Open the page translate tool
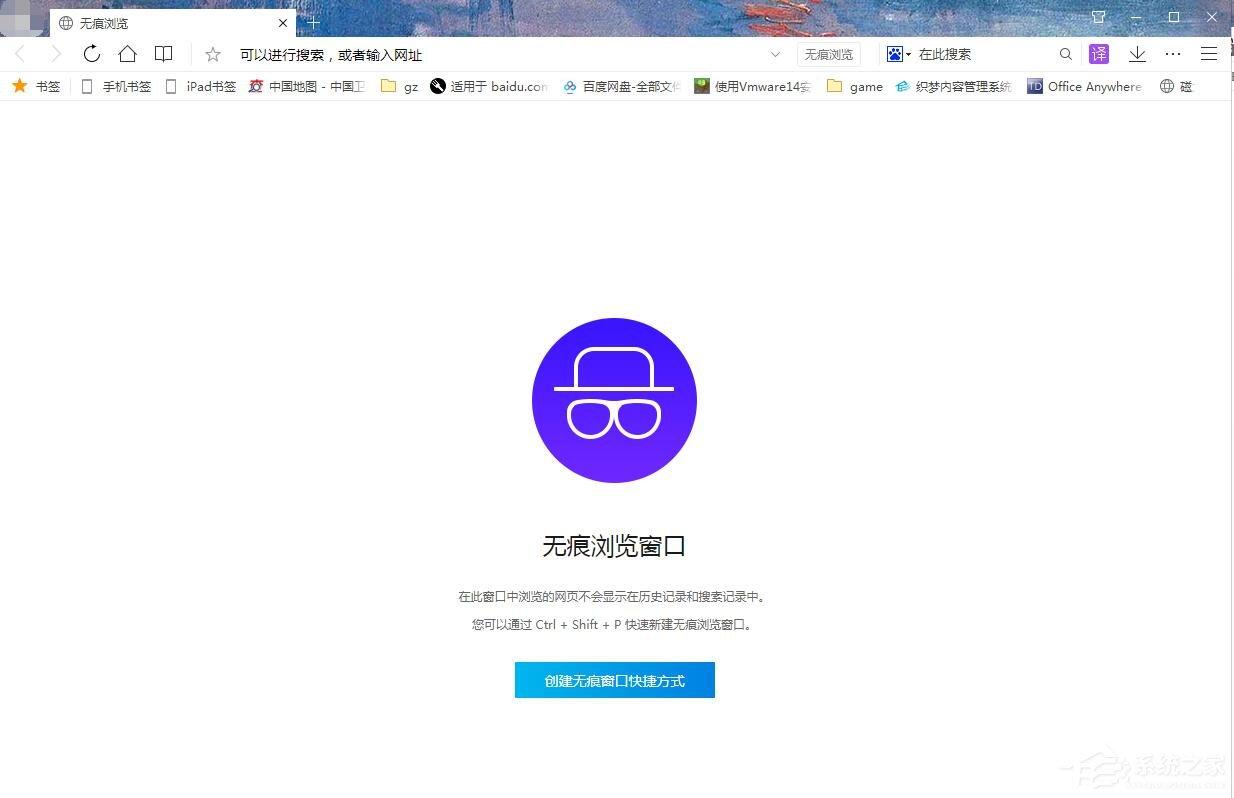1234x798 pixels. (1098, 54)
